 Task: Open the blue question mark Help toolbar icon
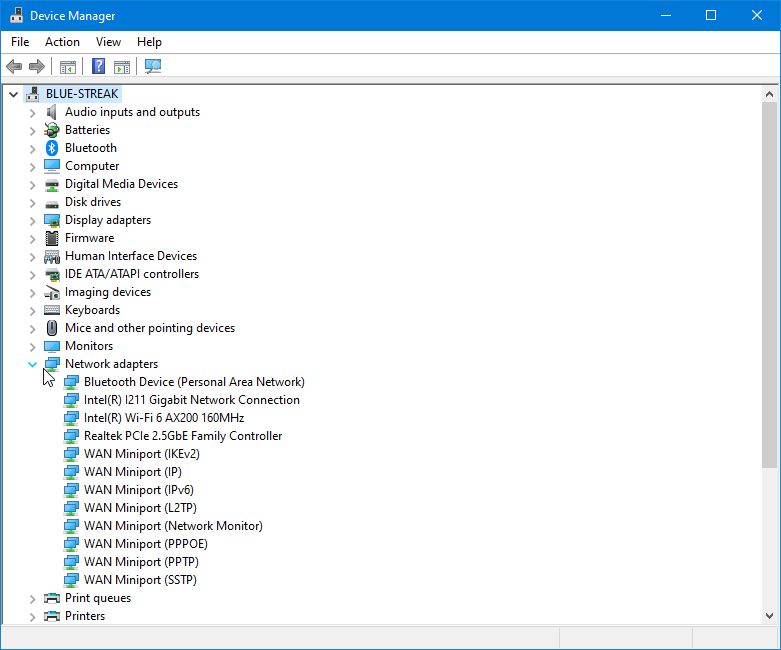[x=99, y=66]
